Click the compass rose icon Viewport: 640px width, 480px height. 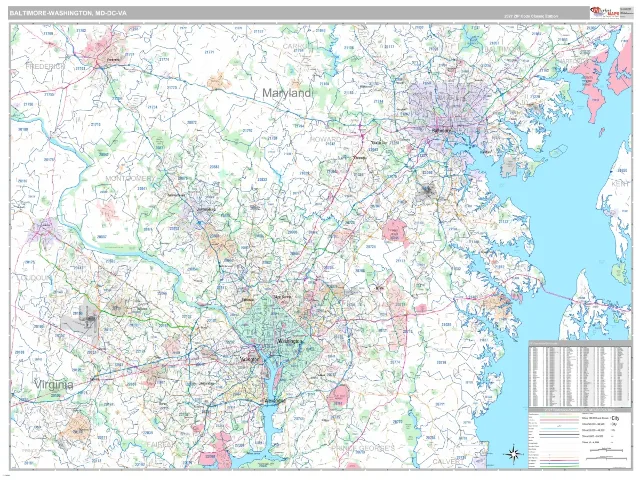[513, 453]
